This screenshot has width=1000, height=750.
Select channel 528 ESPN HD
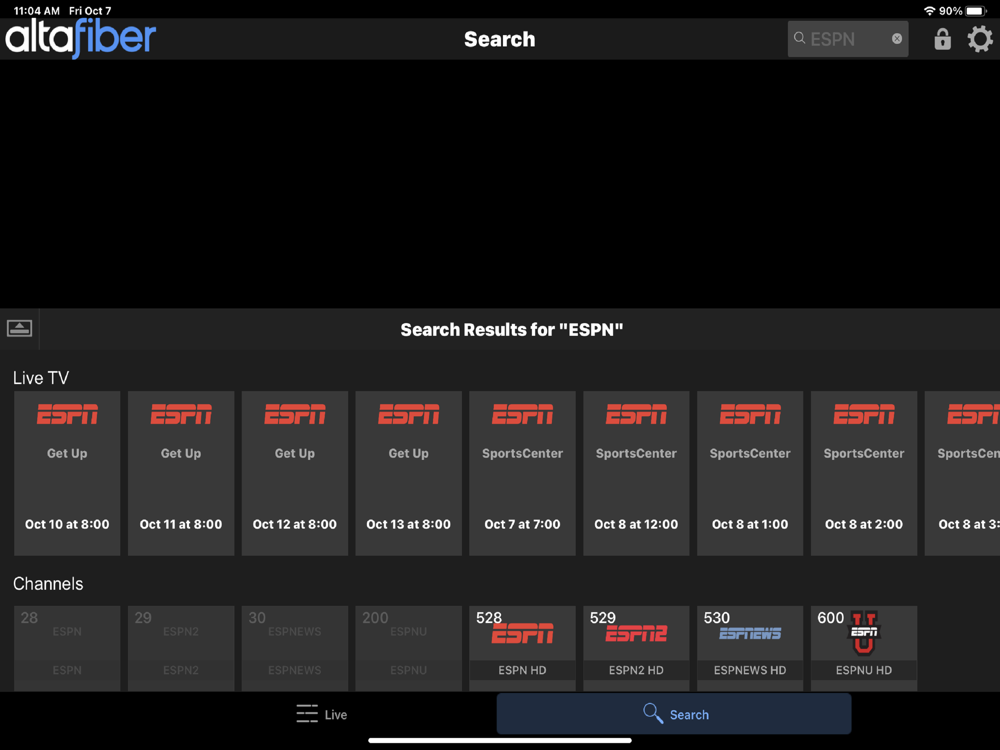pos(522,648)
